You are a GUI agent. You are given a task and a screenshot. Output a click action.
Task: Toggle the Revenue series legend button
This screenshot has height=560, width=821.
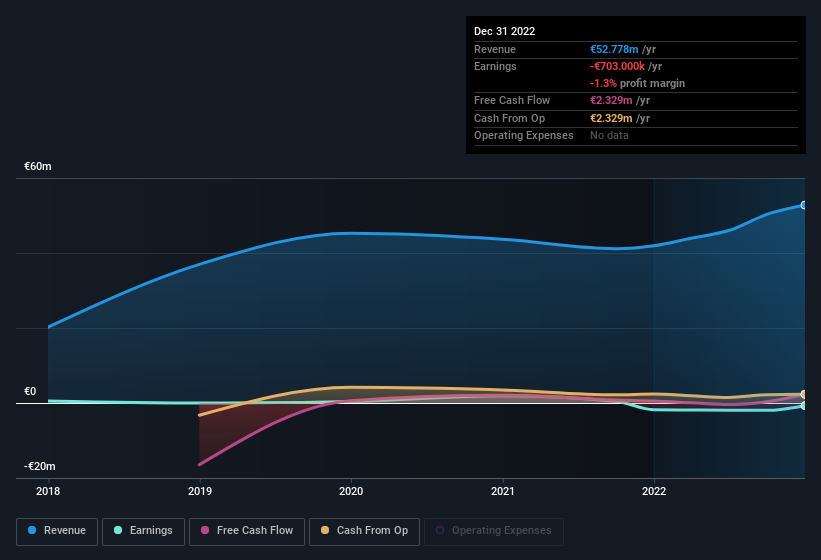(x=57, y=531)
